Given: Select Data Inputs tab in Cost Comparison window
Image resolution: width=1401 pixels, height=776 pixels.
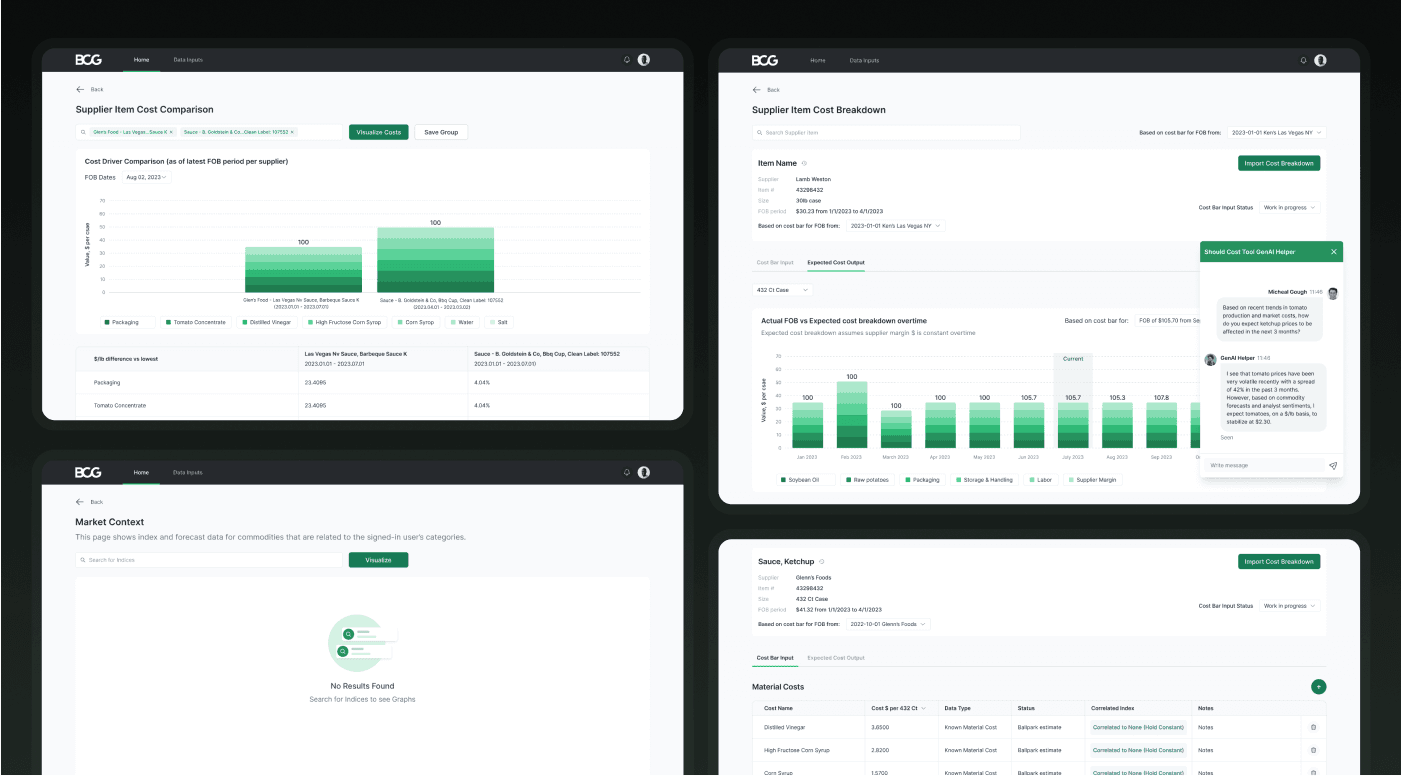Looking at the screenshot, I should point(188,60).
